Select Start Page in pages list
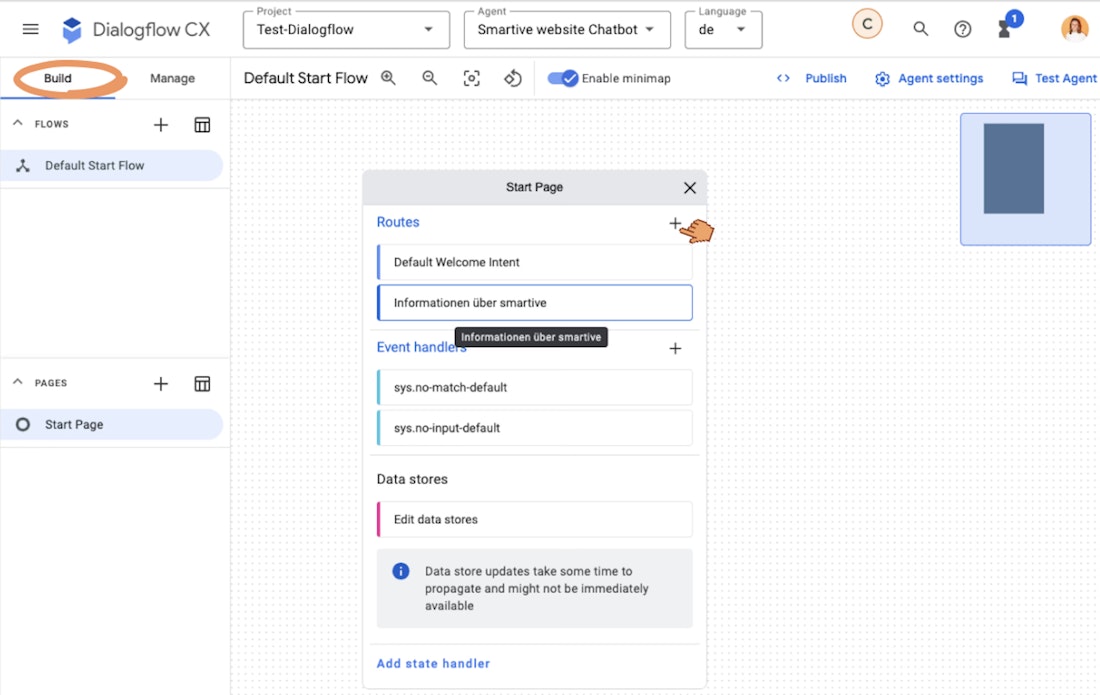The height and width of the screenshot is (695, 1100). [x=112, y=424]
